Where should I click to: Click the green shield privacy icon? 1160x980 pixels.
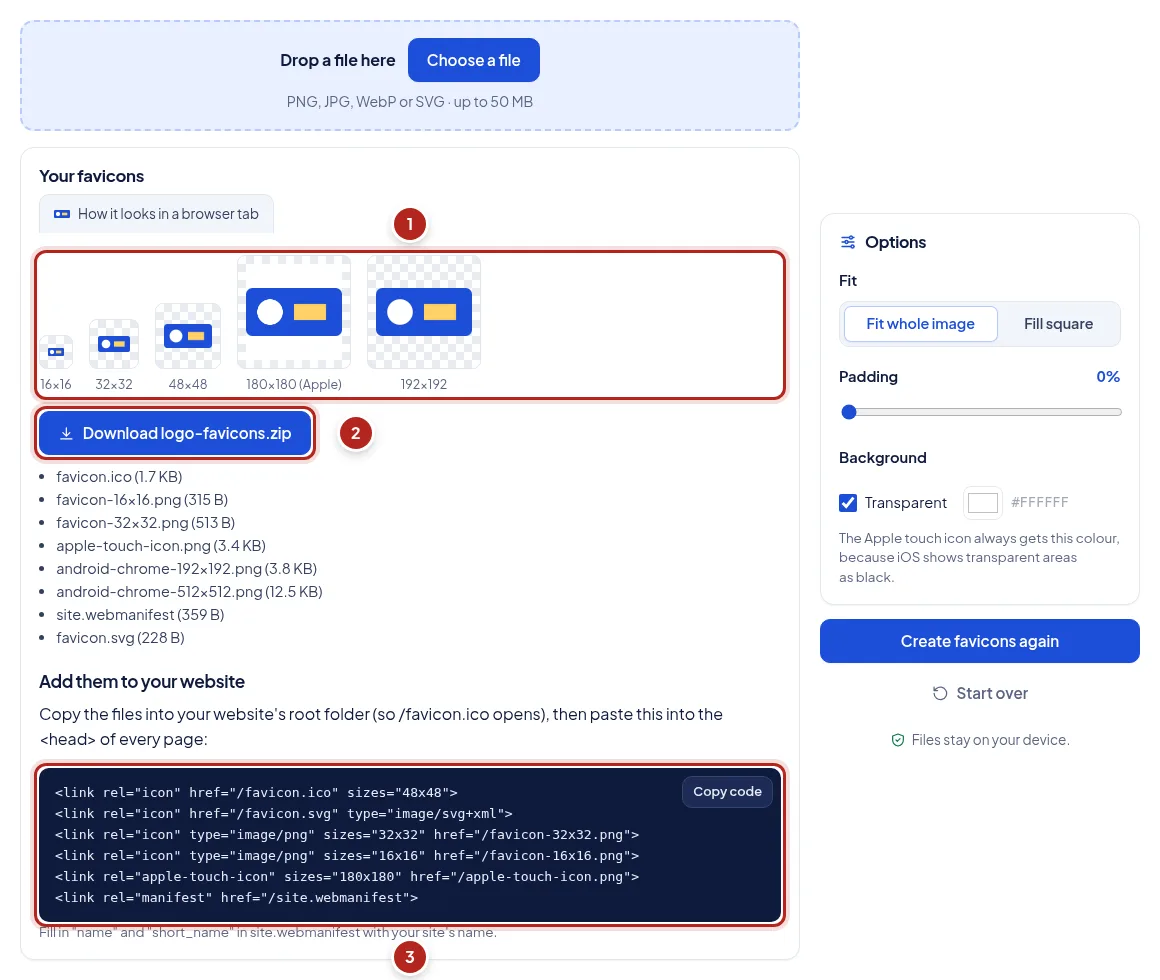(897, 740)
